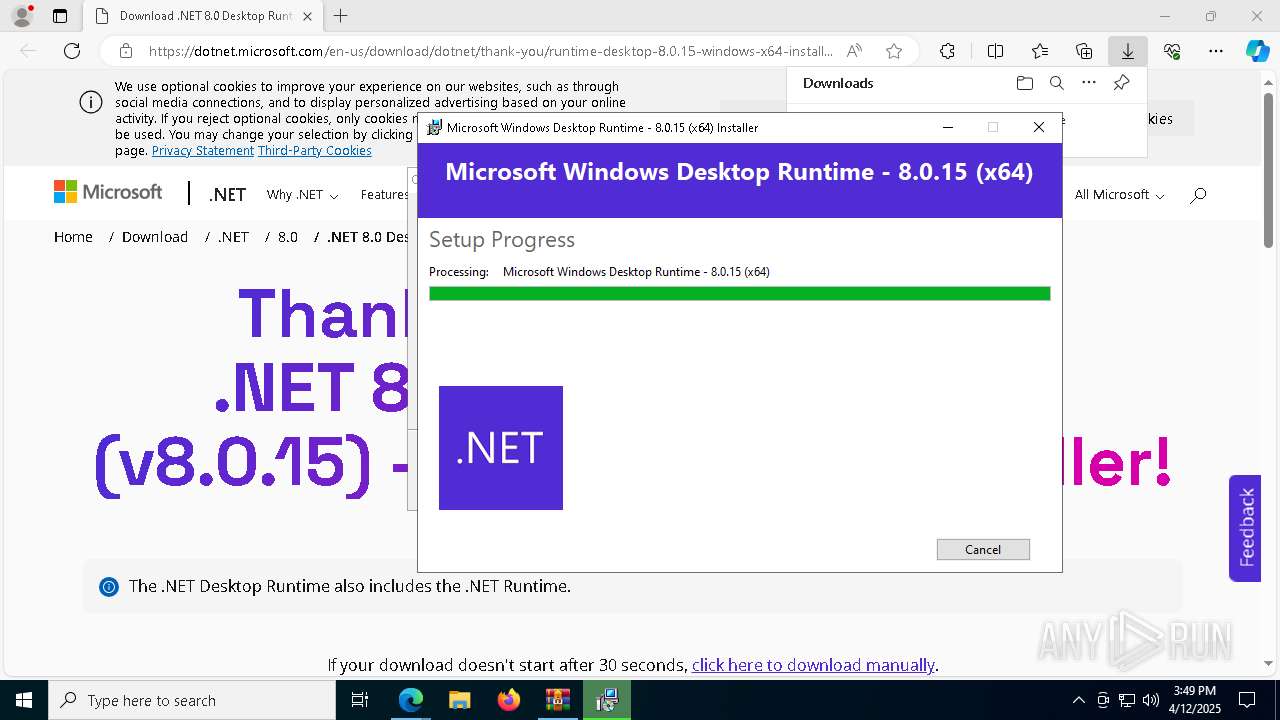Open Task View on taskbar
The image size is (1280, 720).
click(360, 700)
